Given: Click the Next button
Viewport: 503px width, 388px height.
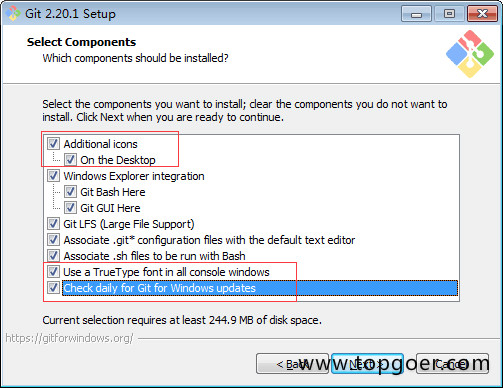Looking at the screenshot, I should [368, 364].
